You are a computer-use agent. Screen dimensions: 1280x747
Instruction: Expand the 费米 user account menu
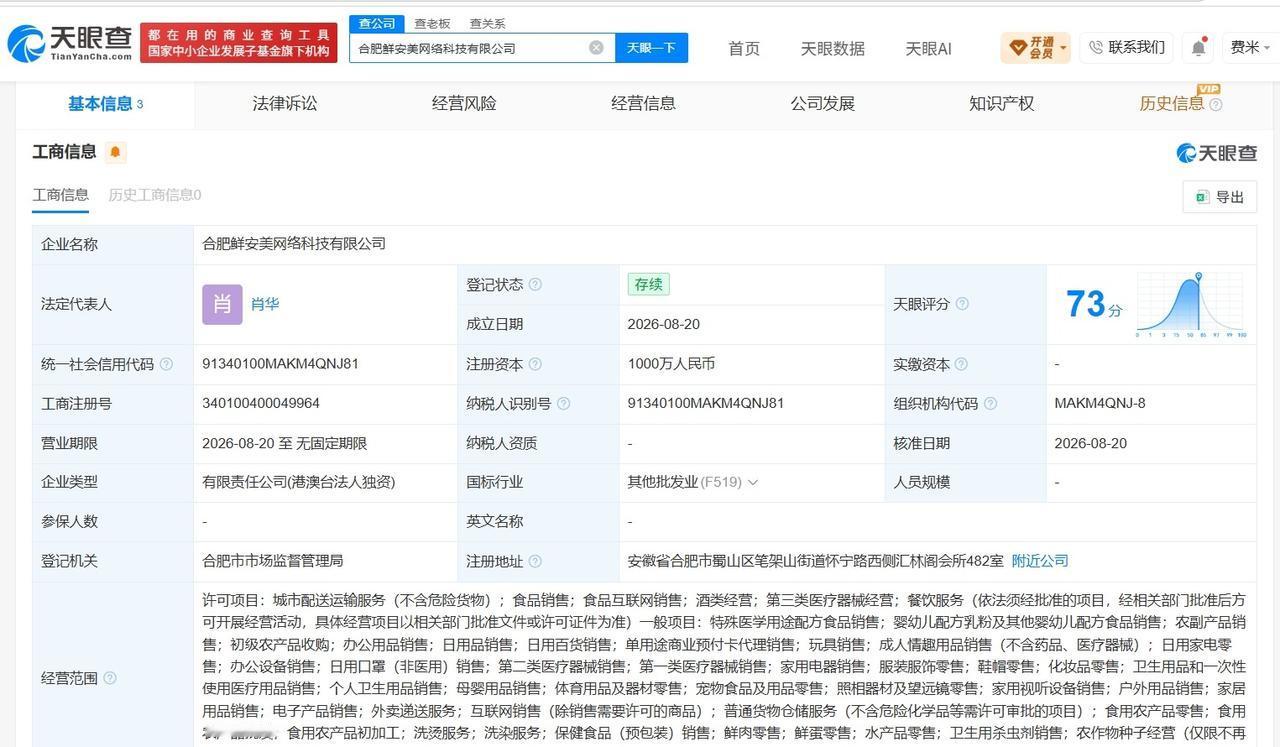(x=1250, y=47)
